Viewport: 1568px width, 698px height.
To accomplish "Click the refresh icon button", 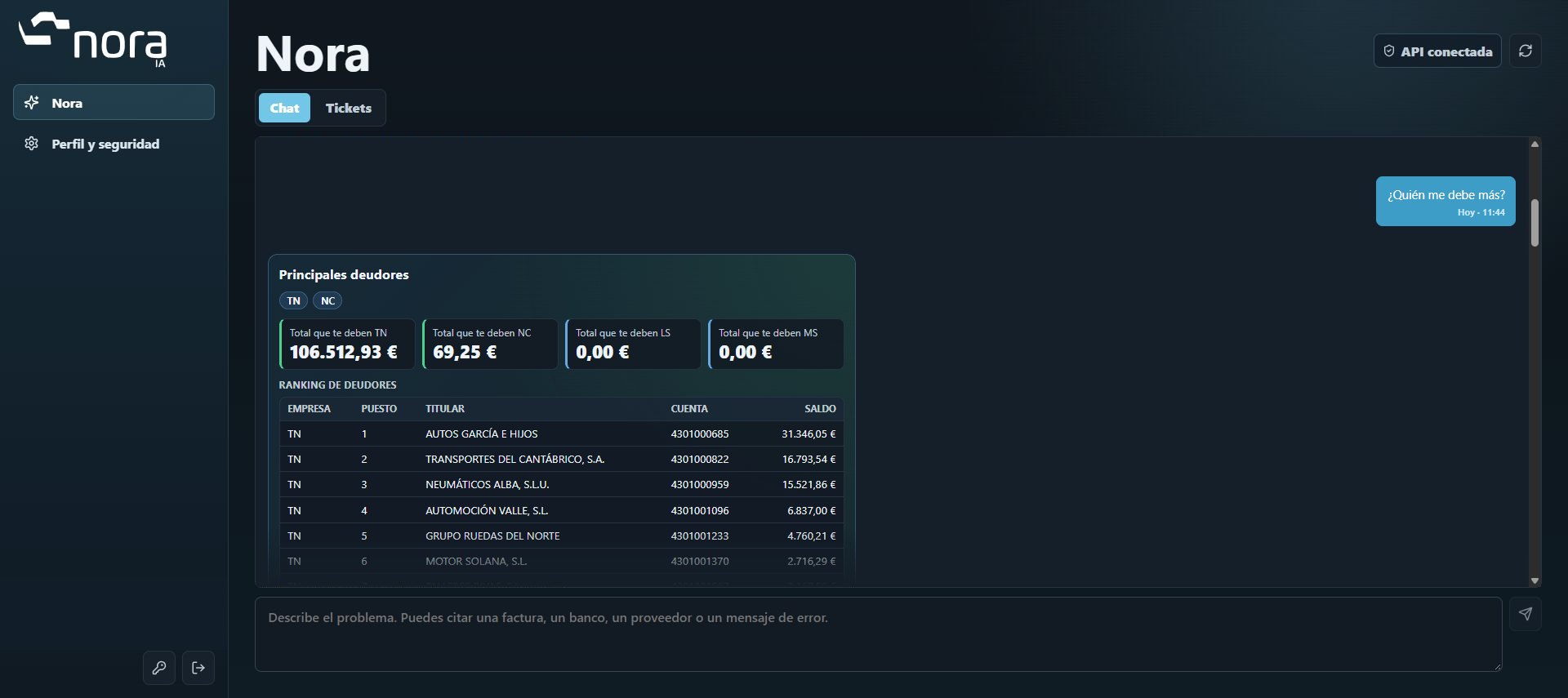I will click(1525, 51).
